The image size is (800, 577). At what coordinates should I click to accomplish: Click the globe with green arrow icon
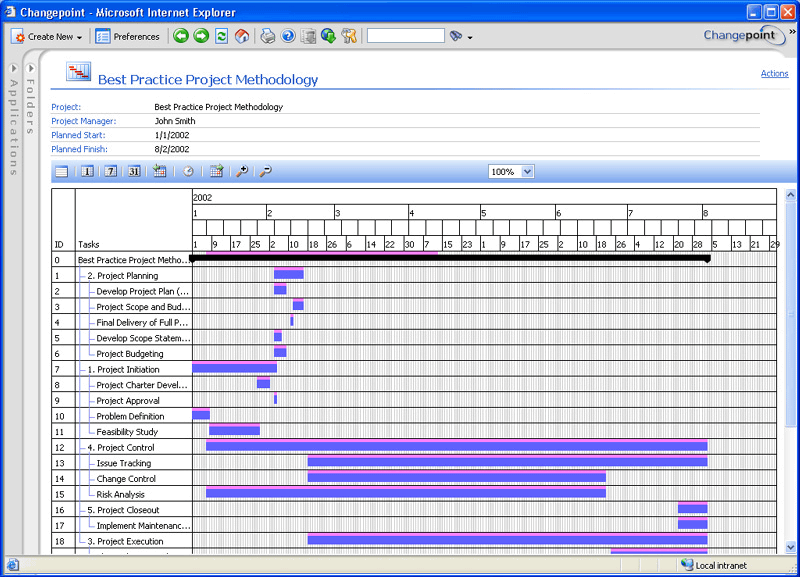click(x=329, y=36)
